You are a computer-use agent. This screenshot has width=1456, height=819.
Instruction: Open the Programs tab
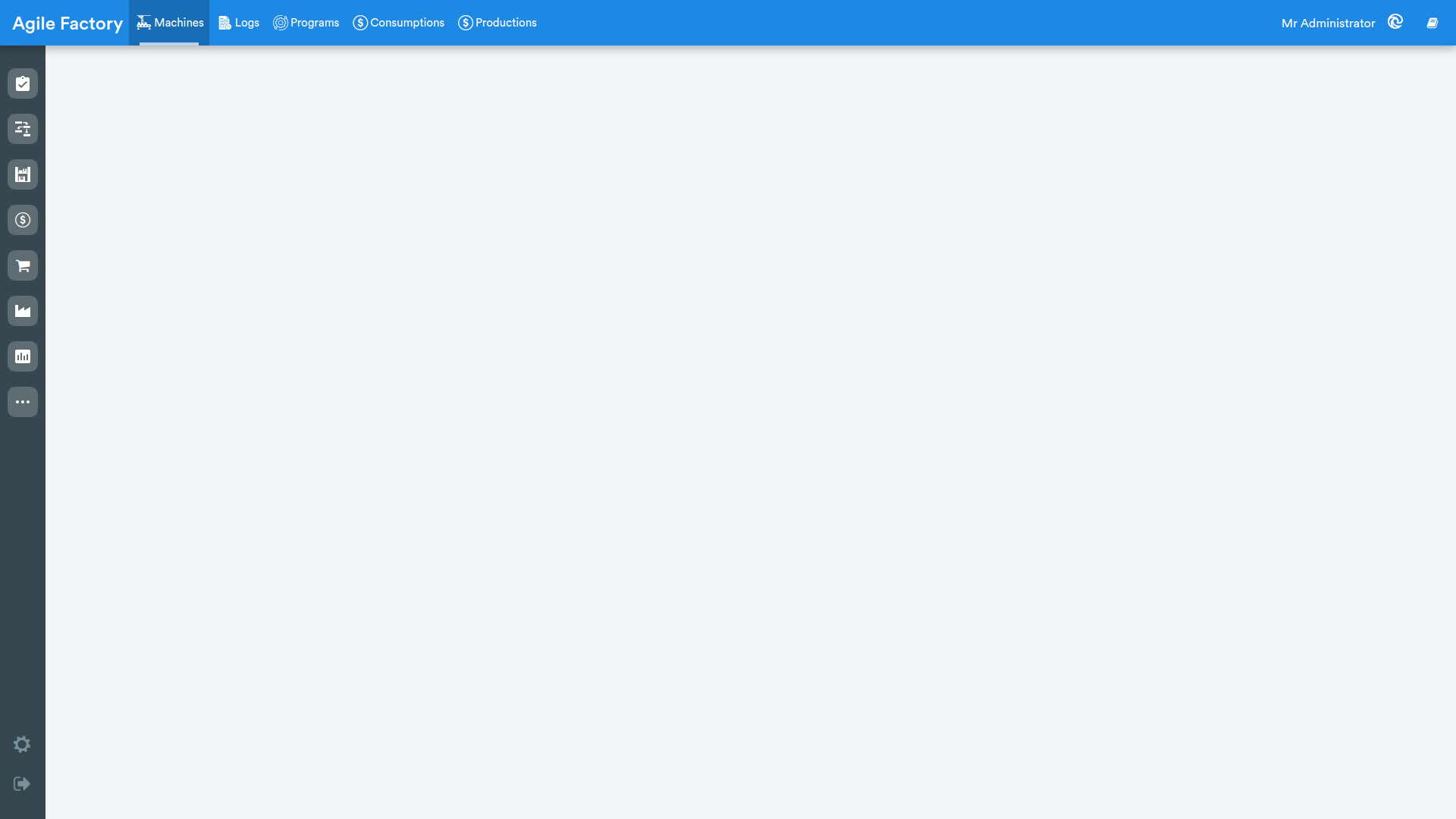click(306, 23)
